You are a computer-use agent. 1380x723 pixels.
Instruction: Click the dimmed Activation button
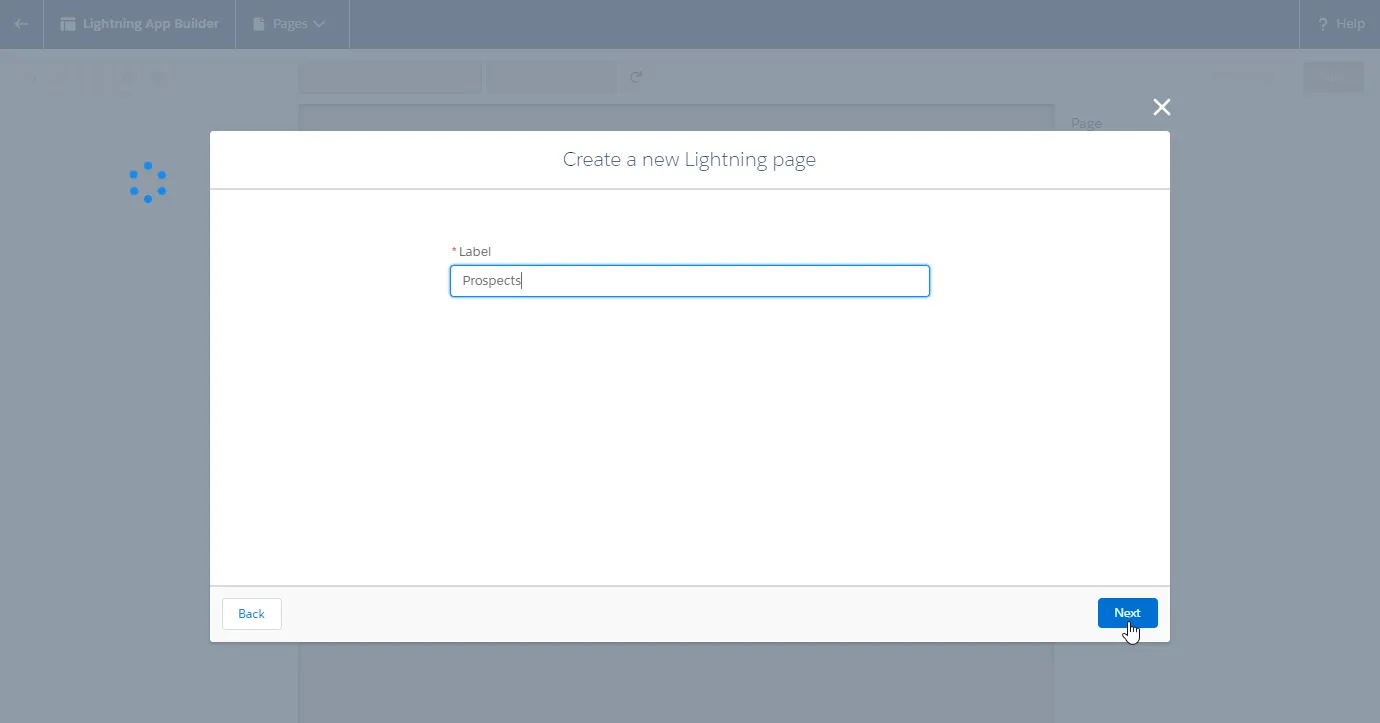(x=1243, y=77)
